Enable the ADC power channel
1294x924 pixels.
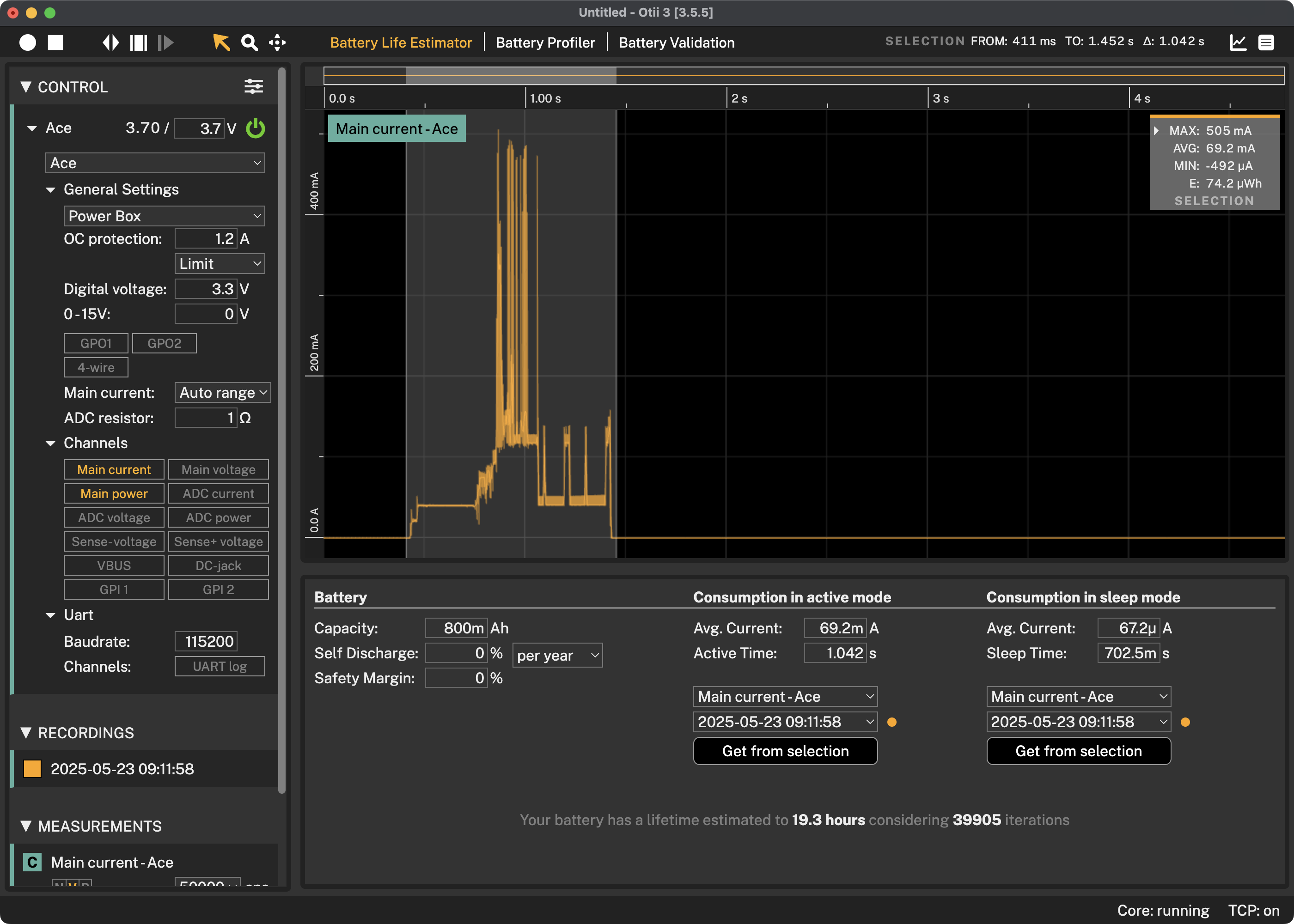[219, 517]
